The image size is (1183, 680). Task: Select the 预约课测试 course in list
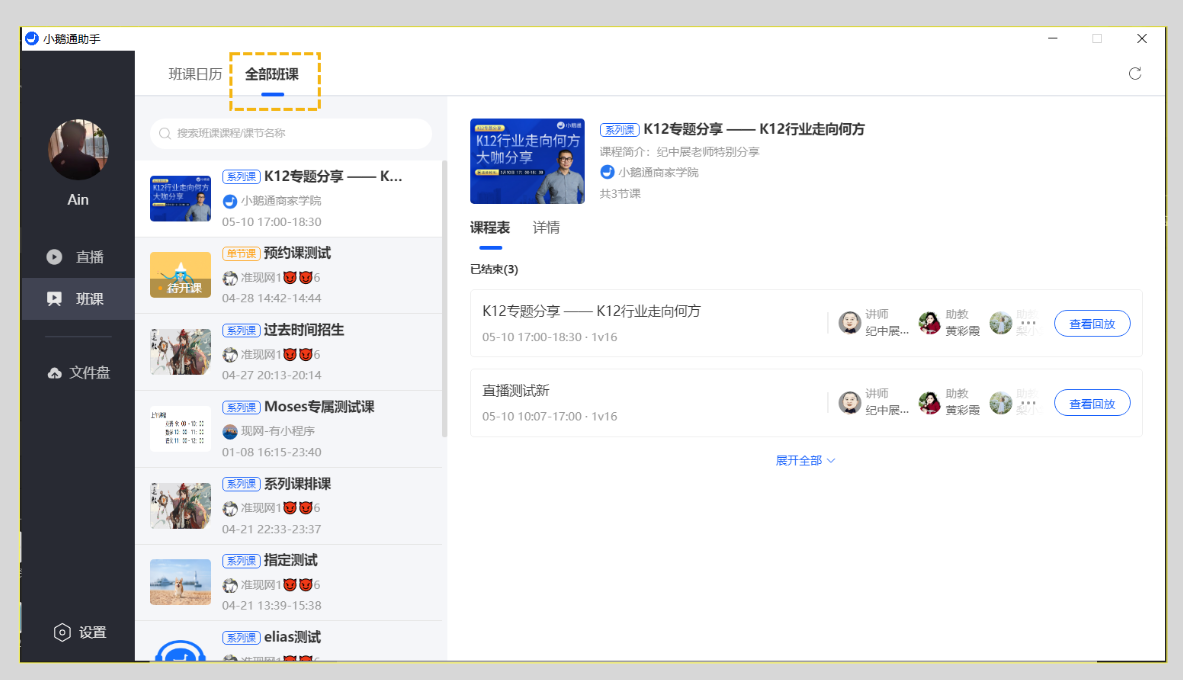tap(290, 275)
